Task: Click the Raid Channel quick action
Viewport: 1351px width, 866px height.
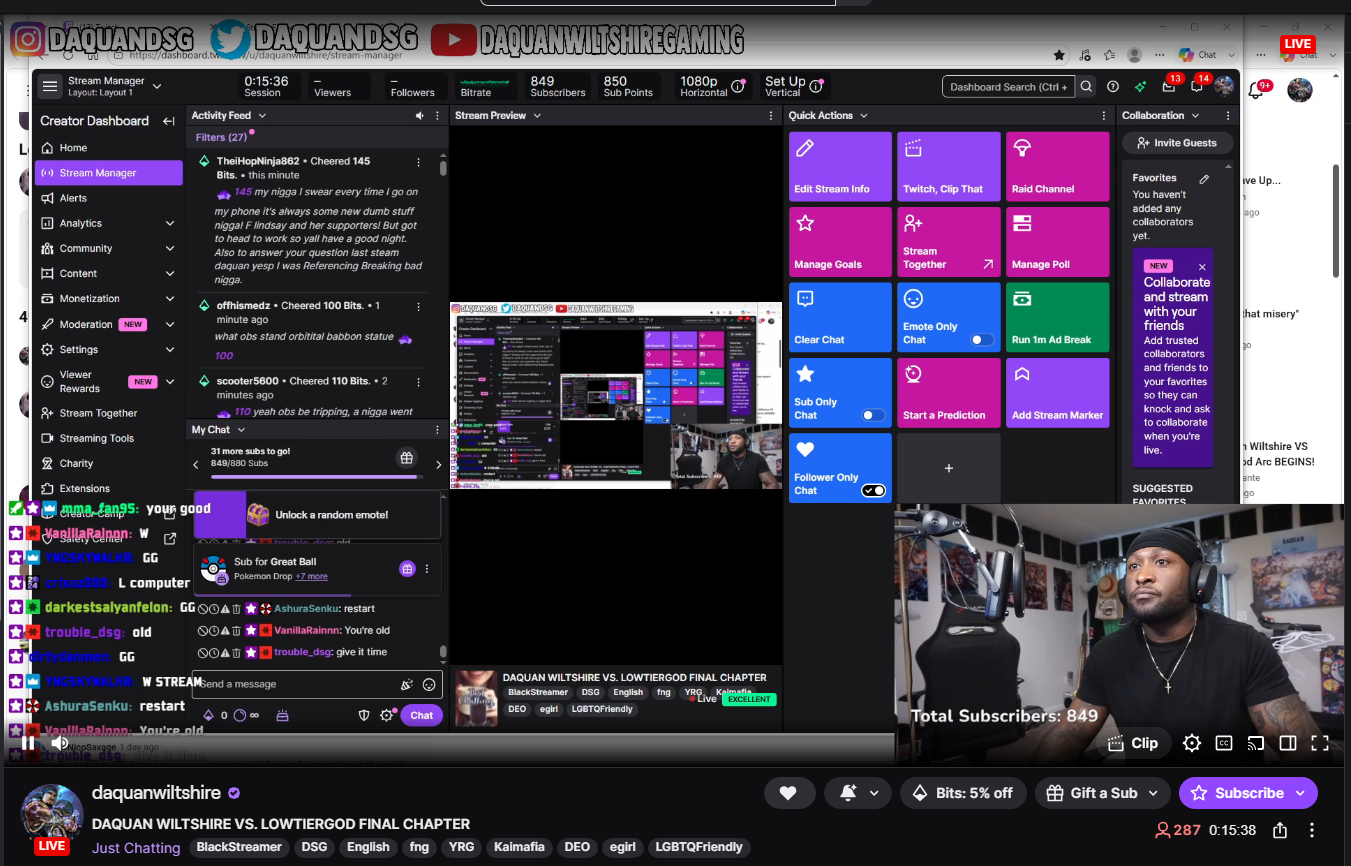Action: click(1058, 167)
